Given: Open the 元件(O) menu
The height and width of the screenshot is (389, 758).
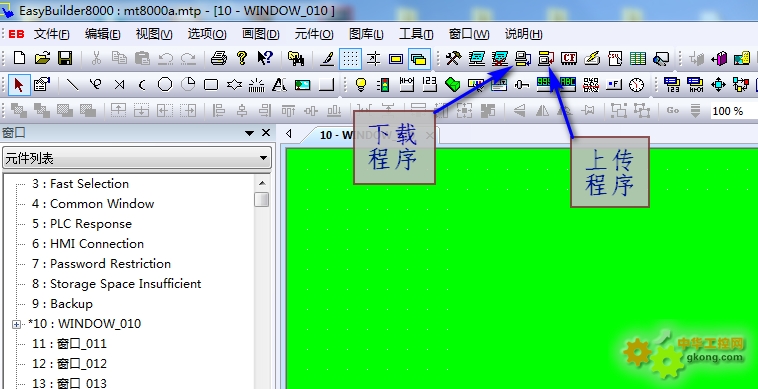Looking at the screenshot, I should coord(314,34).
